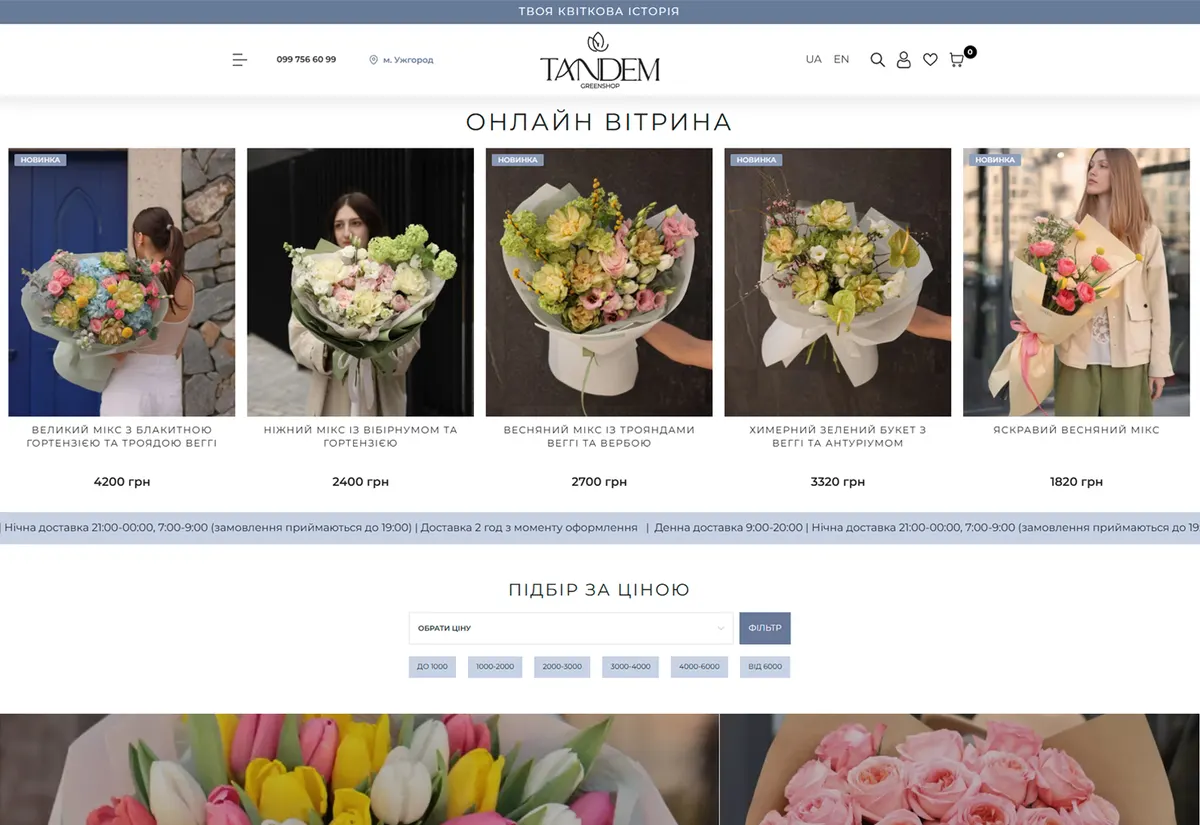
Task: Open the wishlist heart icon
Action: point(930,60)
